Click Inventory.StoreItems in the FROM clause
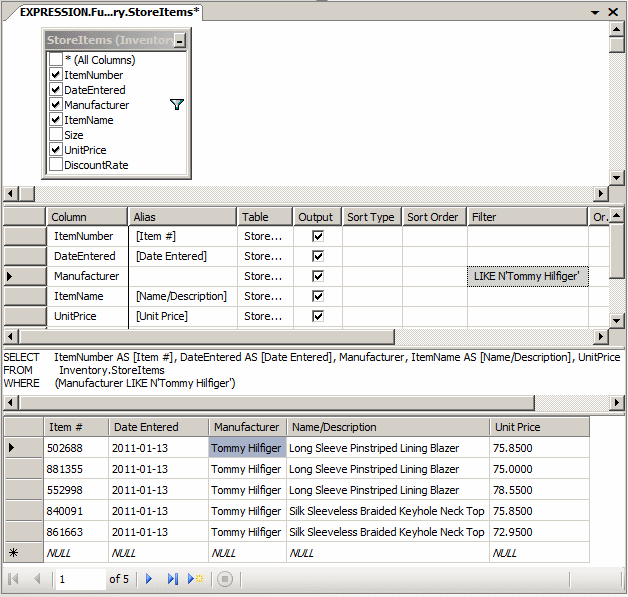The image size is (628, 597). click(x=112, y=370)
